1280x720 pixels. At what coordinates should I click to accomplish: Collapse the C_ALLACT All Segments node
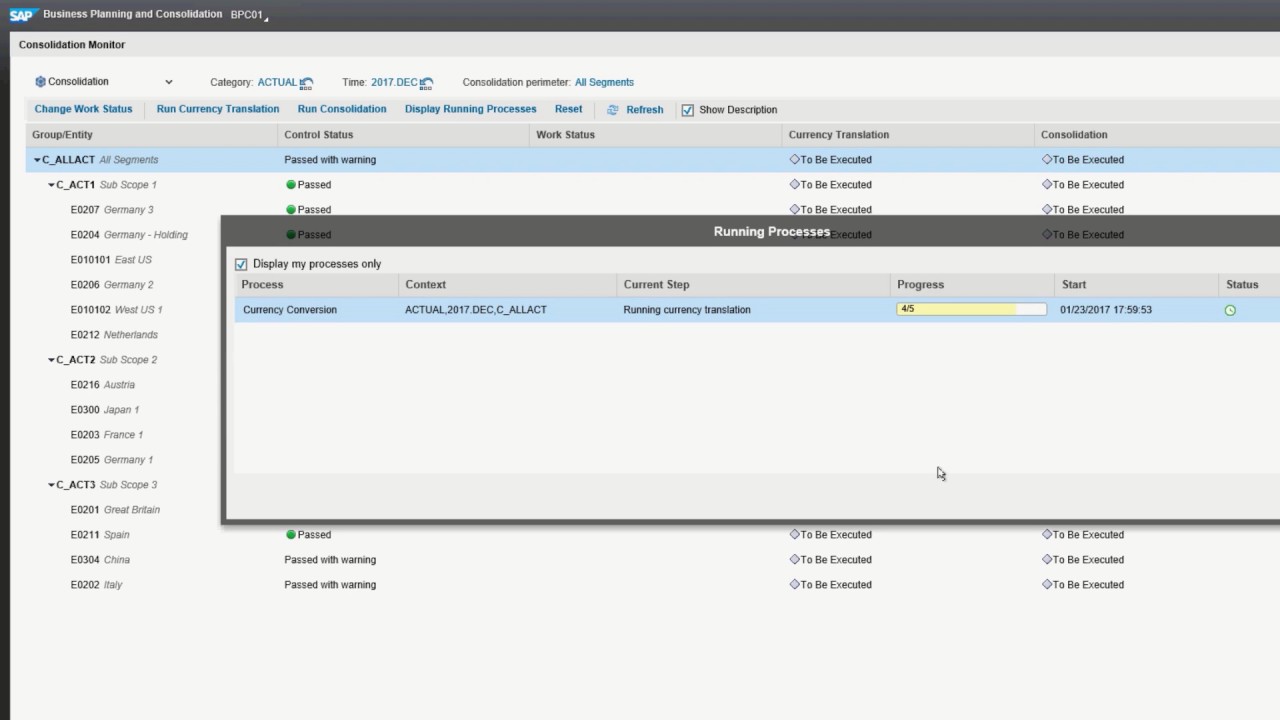[x=37, y=160]
